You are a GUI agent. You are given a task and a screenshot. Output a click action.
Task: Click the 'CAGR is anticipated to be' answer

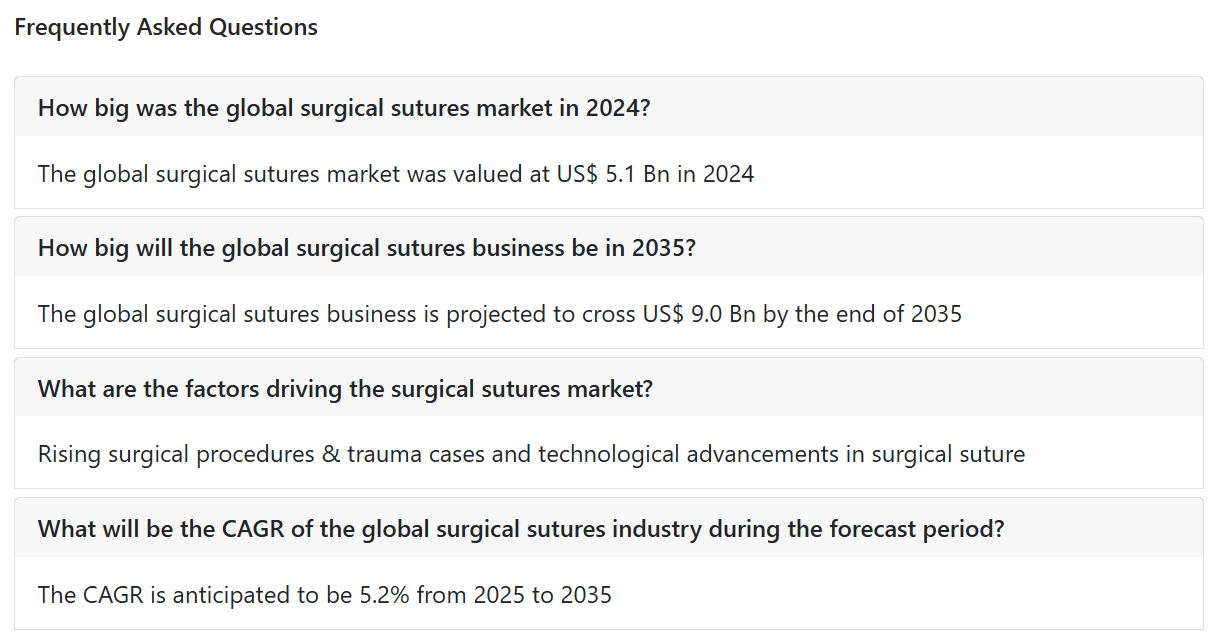[325, 595]
